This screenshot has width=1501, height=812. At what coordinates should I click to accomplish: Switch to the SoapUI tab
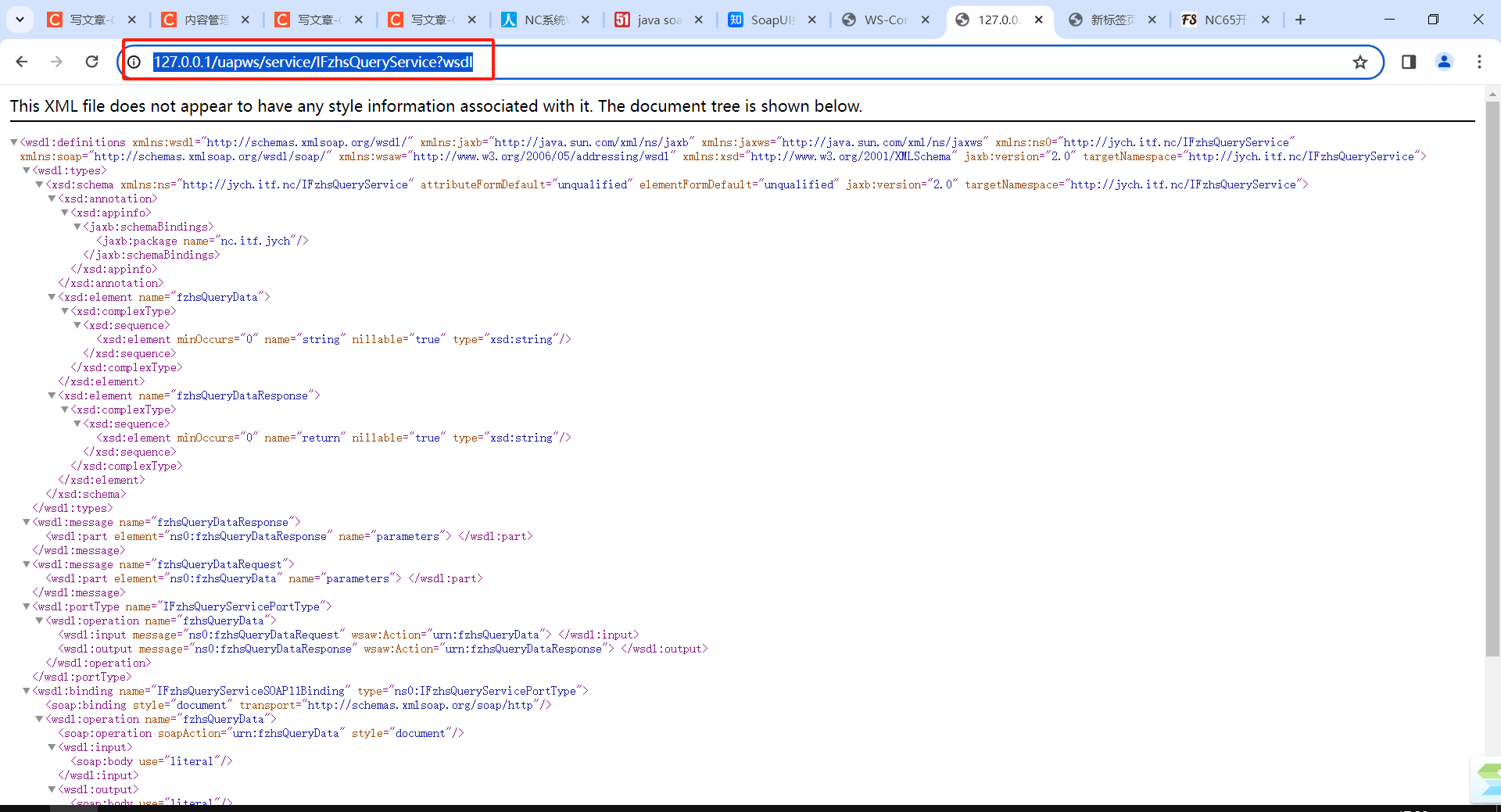click(x=771, y=20)
